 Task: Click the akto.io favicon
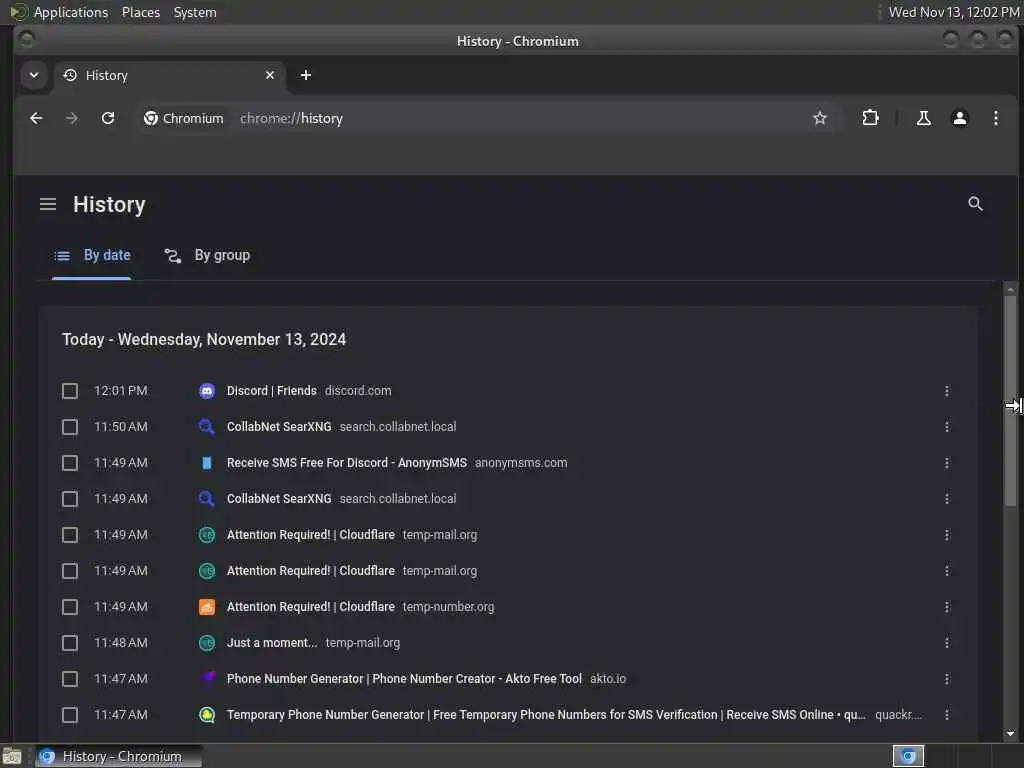206,679
